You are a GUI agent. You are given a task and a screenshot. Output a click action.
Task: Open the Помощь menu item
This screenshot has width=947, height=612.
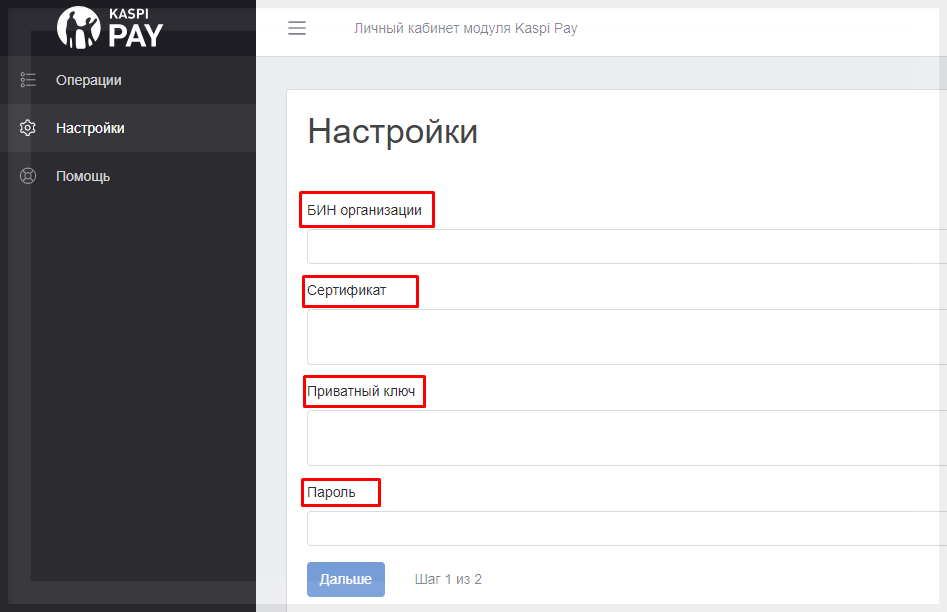pyautogui.click(x=128, y=176)
